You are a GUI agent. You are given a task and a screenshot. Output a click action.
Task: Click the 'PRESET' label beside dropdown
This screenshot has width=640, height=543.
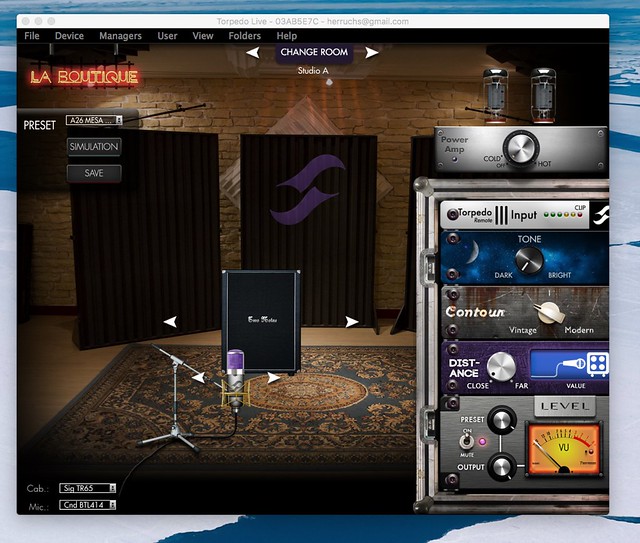point(39,125)
